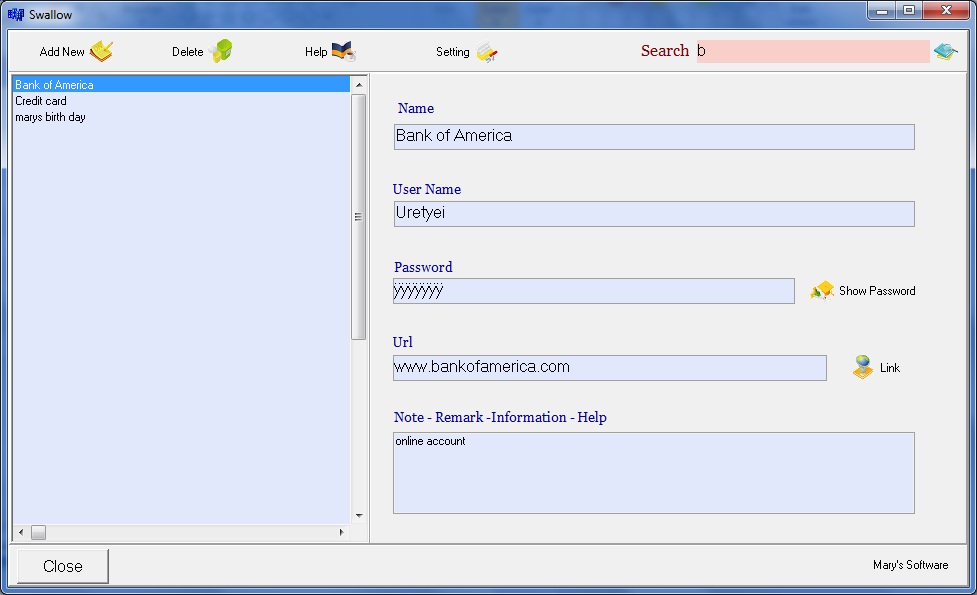Image resolution: width=977 pixels, height=595 pixels.
Task: Select marys birth day entry
Action: click(x=50, y=117)
